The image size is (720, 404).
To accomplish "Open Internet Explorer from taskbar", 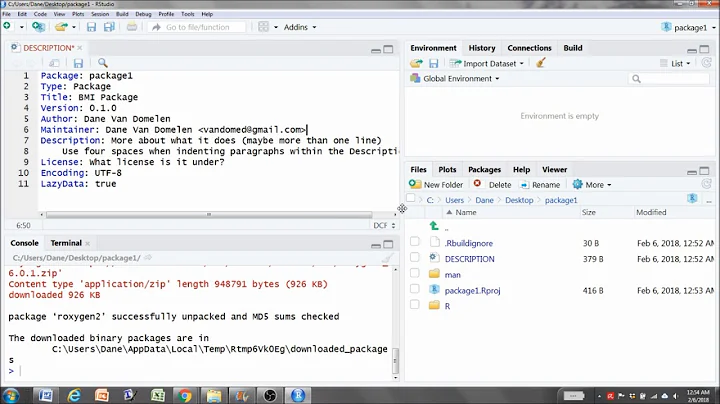I will [x=74, y=395].
